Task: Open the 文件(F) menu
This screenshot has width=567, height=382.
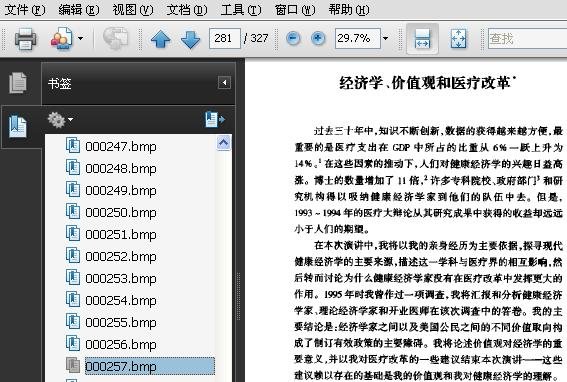Action: point(25,10)
